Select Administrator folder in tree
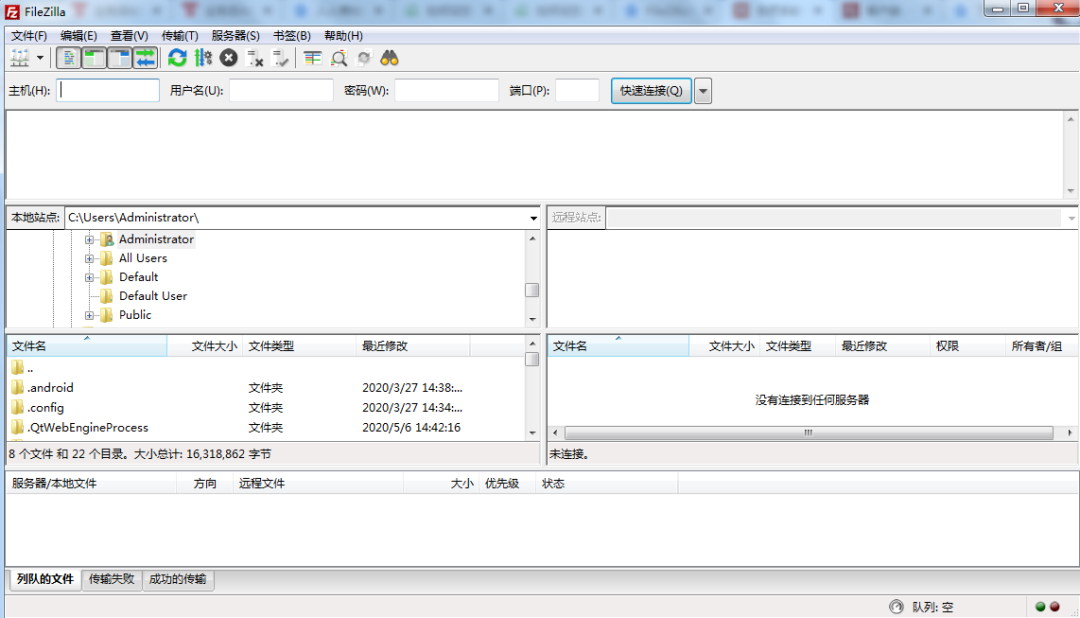The width and height of the screenshot is (1080, 618). point(156,239)
